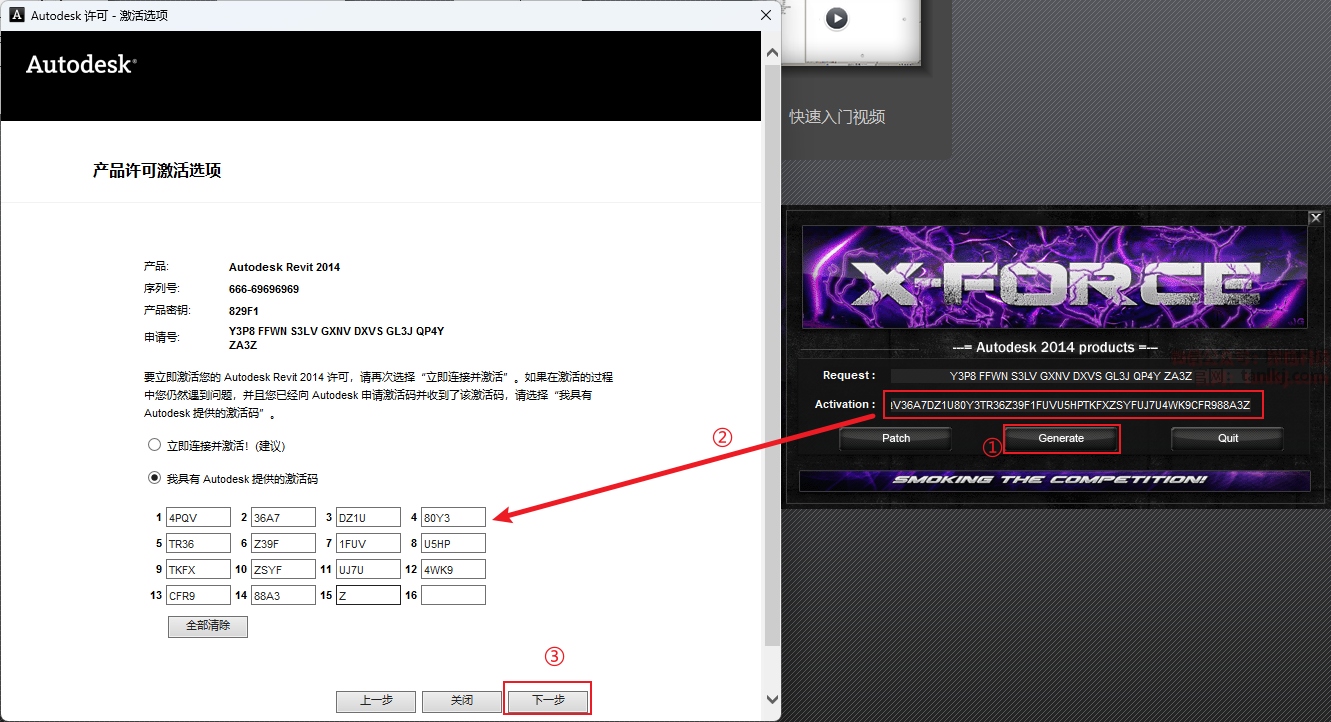The width and height of the screenshot is (1331, 722).
Task: Go back with the 上一步 button
Action: pos(376,701)
